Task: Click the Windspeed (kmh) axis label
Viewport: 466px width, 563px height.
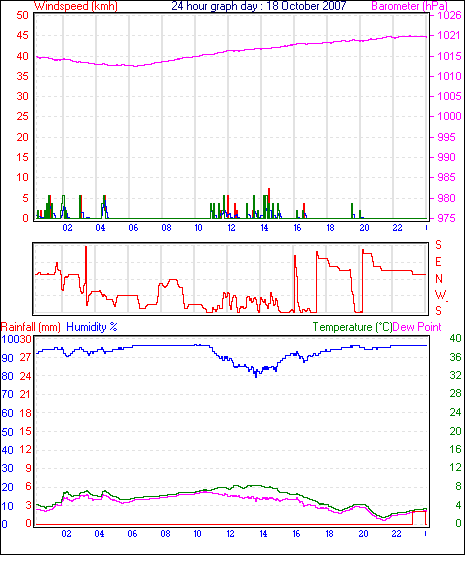Action: 76,6
